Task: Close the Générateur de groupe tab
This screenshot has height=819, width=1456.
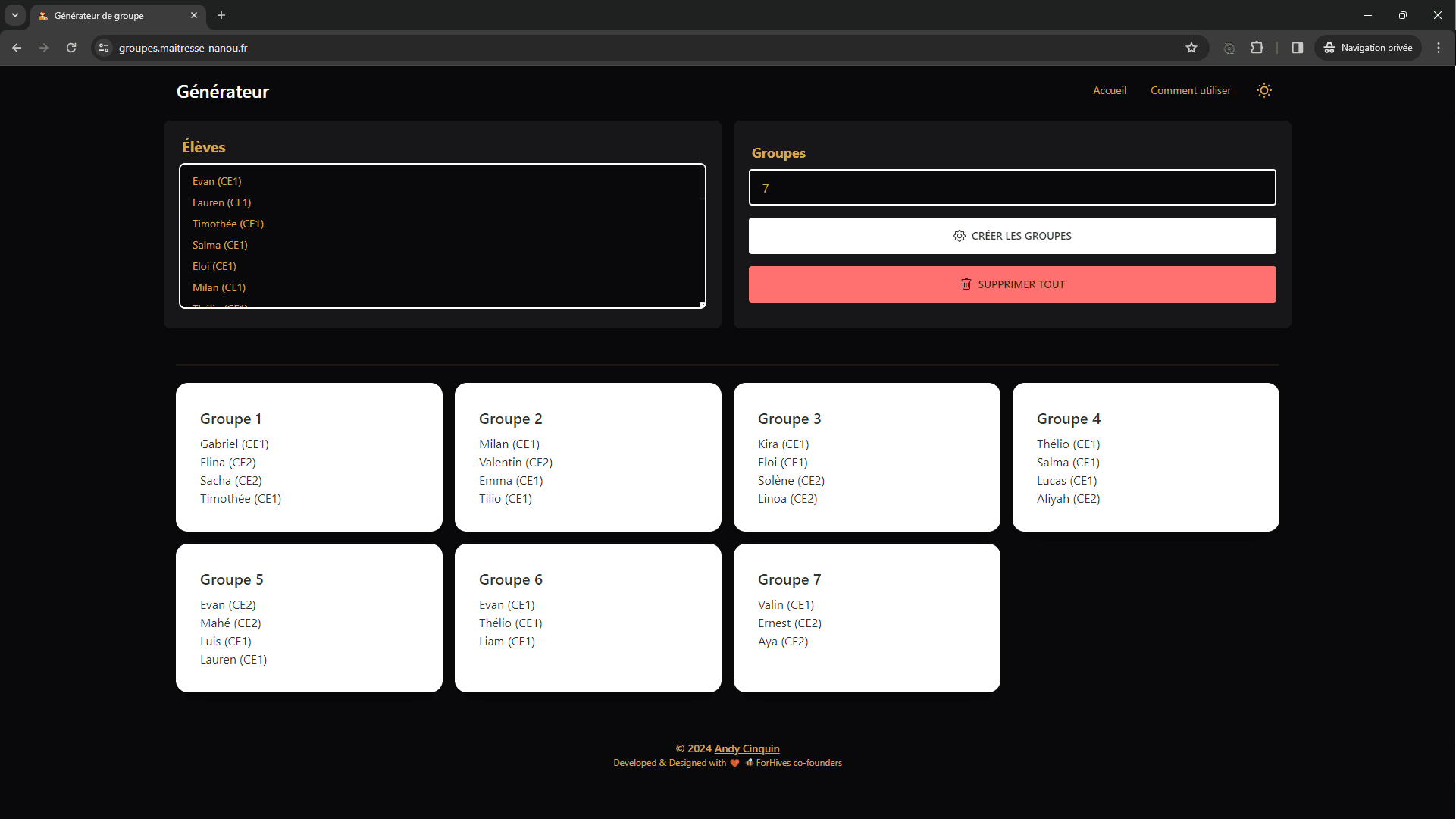Action: [194, 15]
